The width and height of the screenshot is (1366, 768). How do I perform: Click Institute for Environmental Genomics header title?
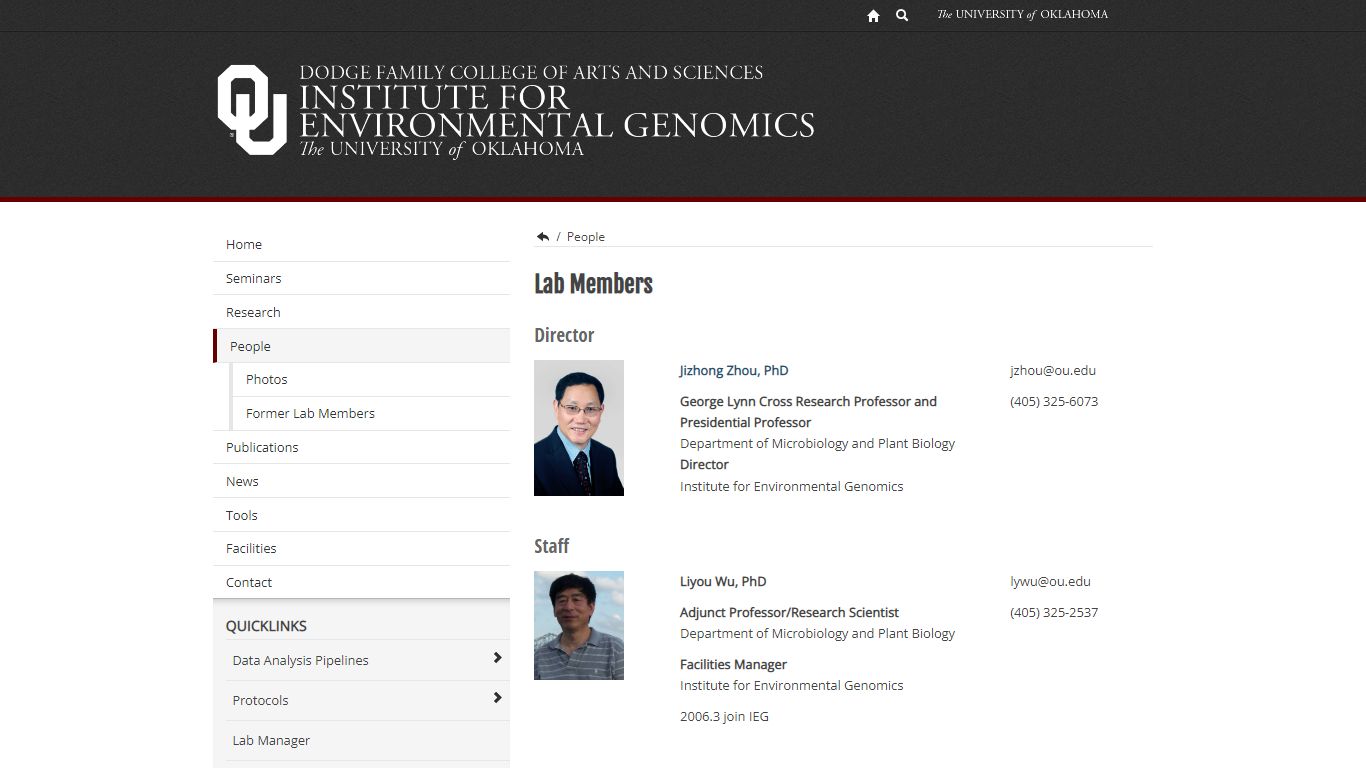tap(557, 111)
